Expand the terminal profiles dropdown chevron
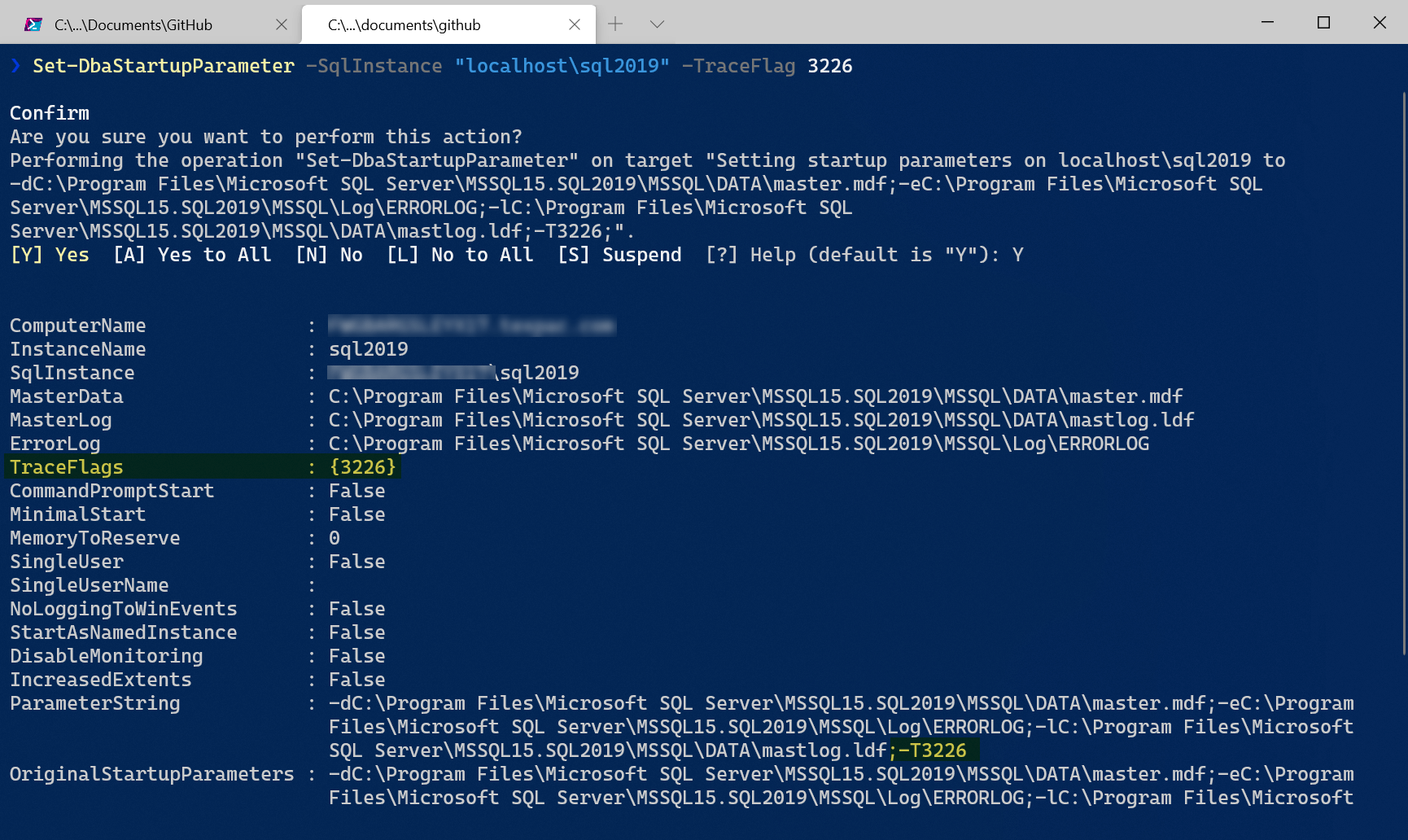Screen dimensions: 1408x840 click(657, 24)
